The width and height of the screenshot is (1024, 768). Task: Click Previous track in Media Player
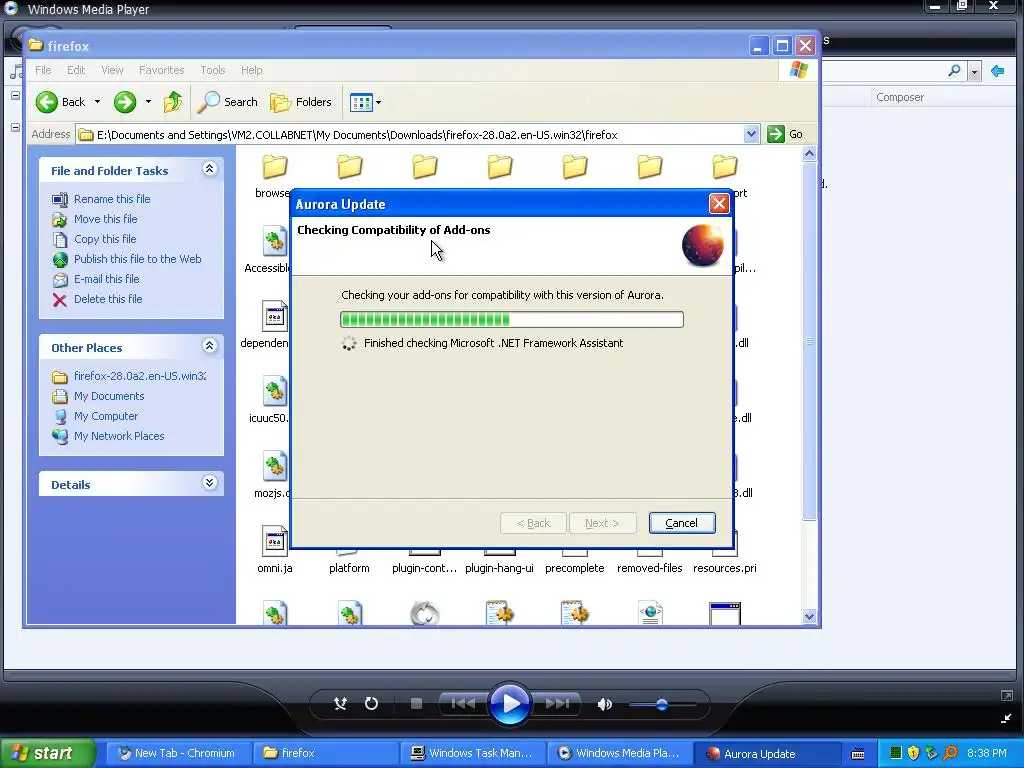click(464, 703)
